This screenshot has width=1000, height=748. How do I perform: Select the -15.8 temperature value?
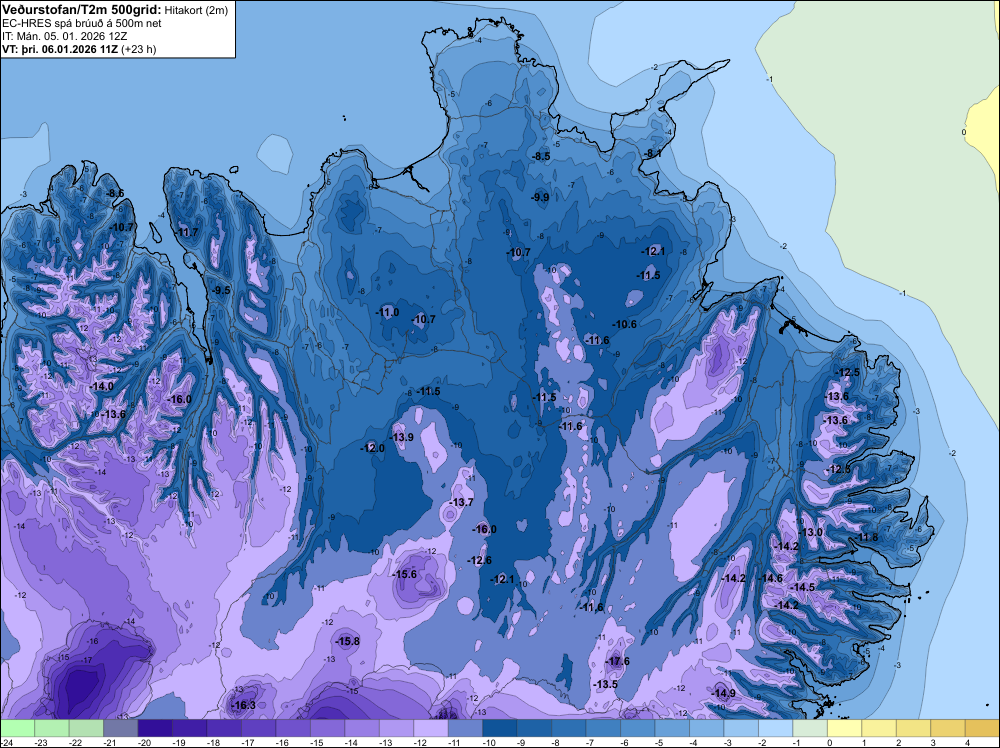[348, 642]
